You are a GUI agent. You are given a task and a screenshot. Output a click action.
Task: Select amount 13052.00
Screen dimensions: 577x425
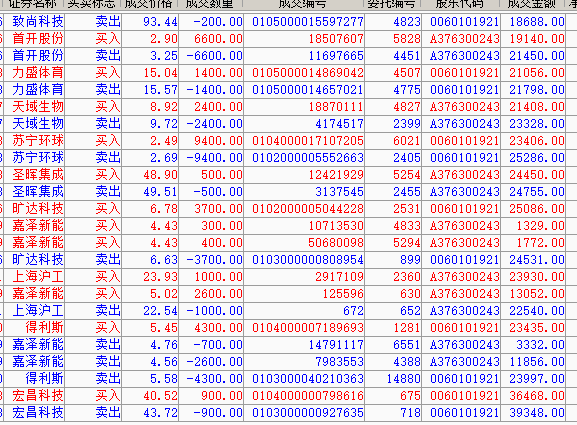pyautogui.click(x=537, y=294)
